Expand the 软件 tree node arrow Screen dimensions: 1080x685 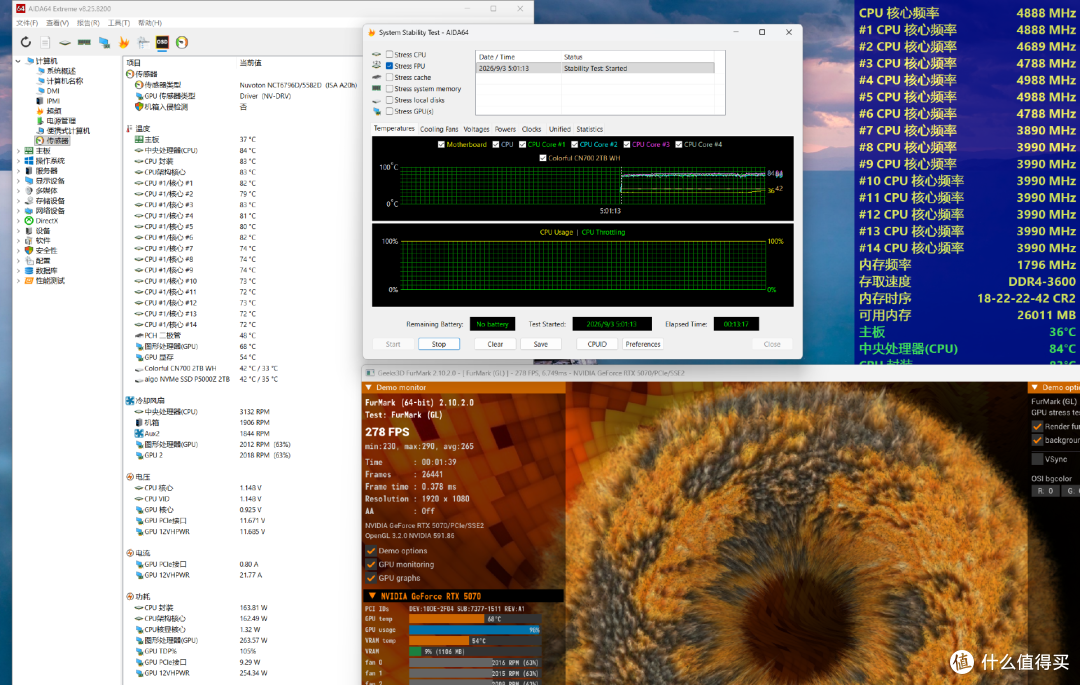[x=18, y=240]
